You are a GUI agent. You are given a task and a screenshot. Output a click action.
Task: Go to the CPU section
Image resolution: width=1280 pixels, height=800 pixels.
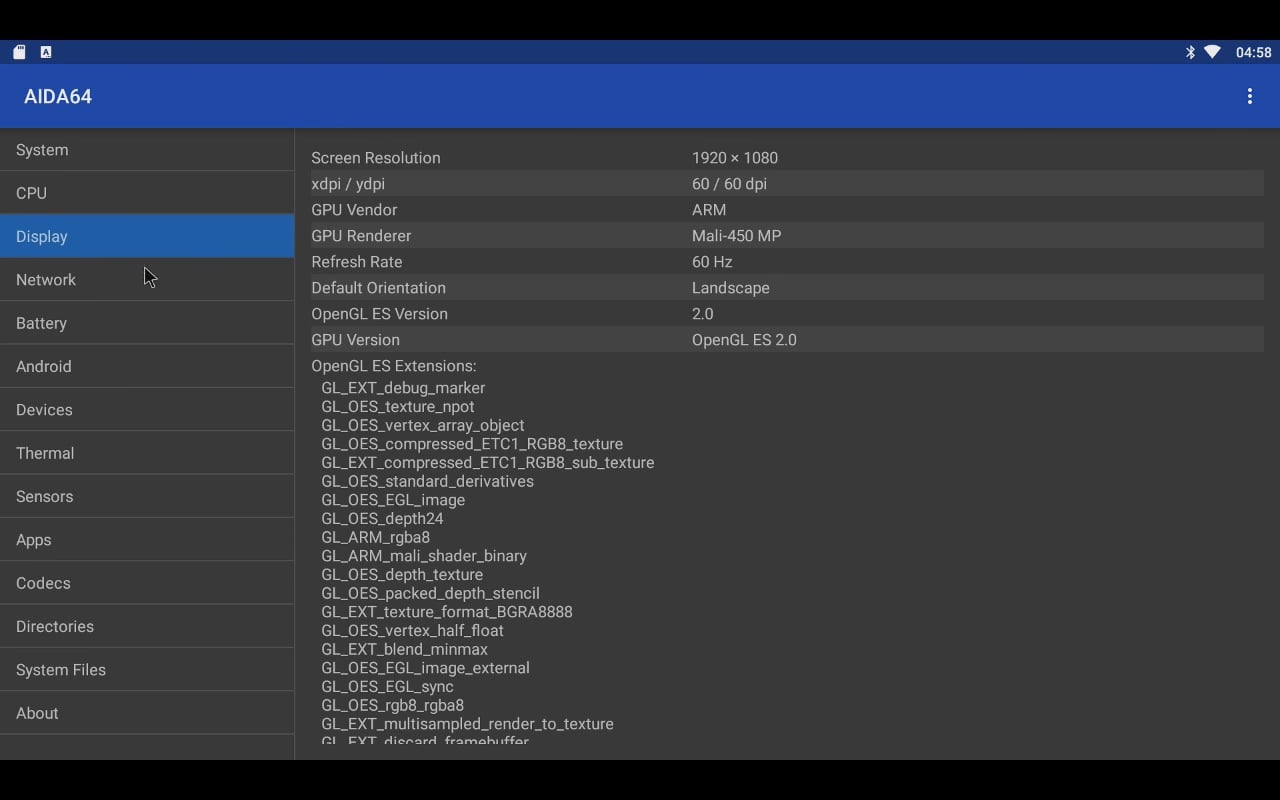(x=147, y=193)
